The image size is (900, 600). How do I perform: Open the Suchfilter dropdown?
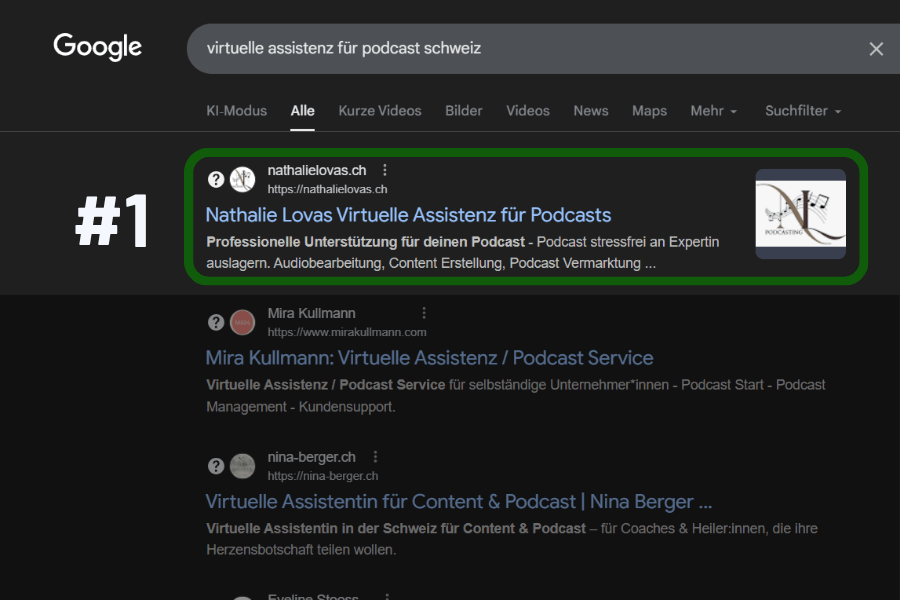[803, 111]
